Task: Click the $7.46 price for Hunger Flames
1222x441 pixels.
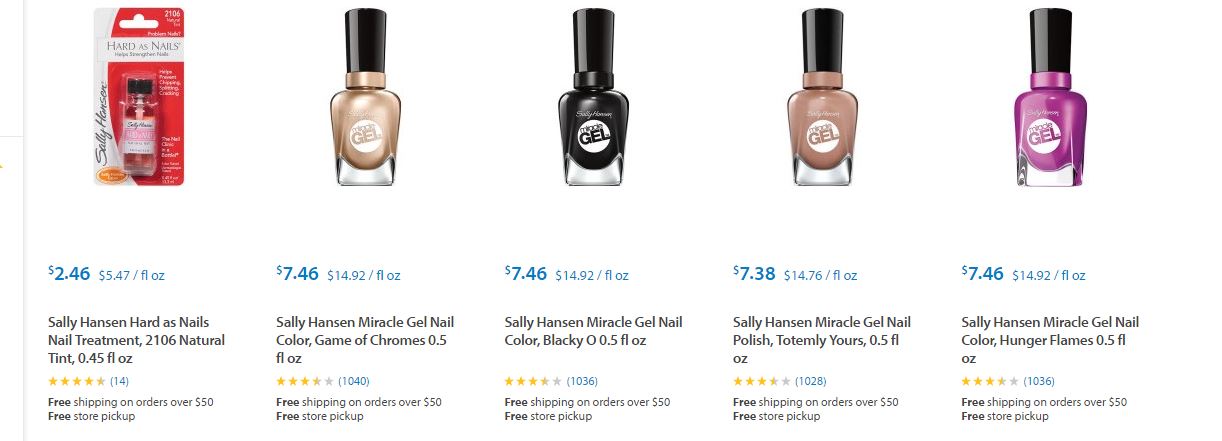Action: coord(983,273)
